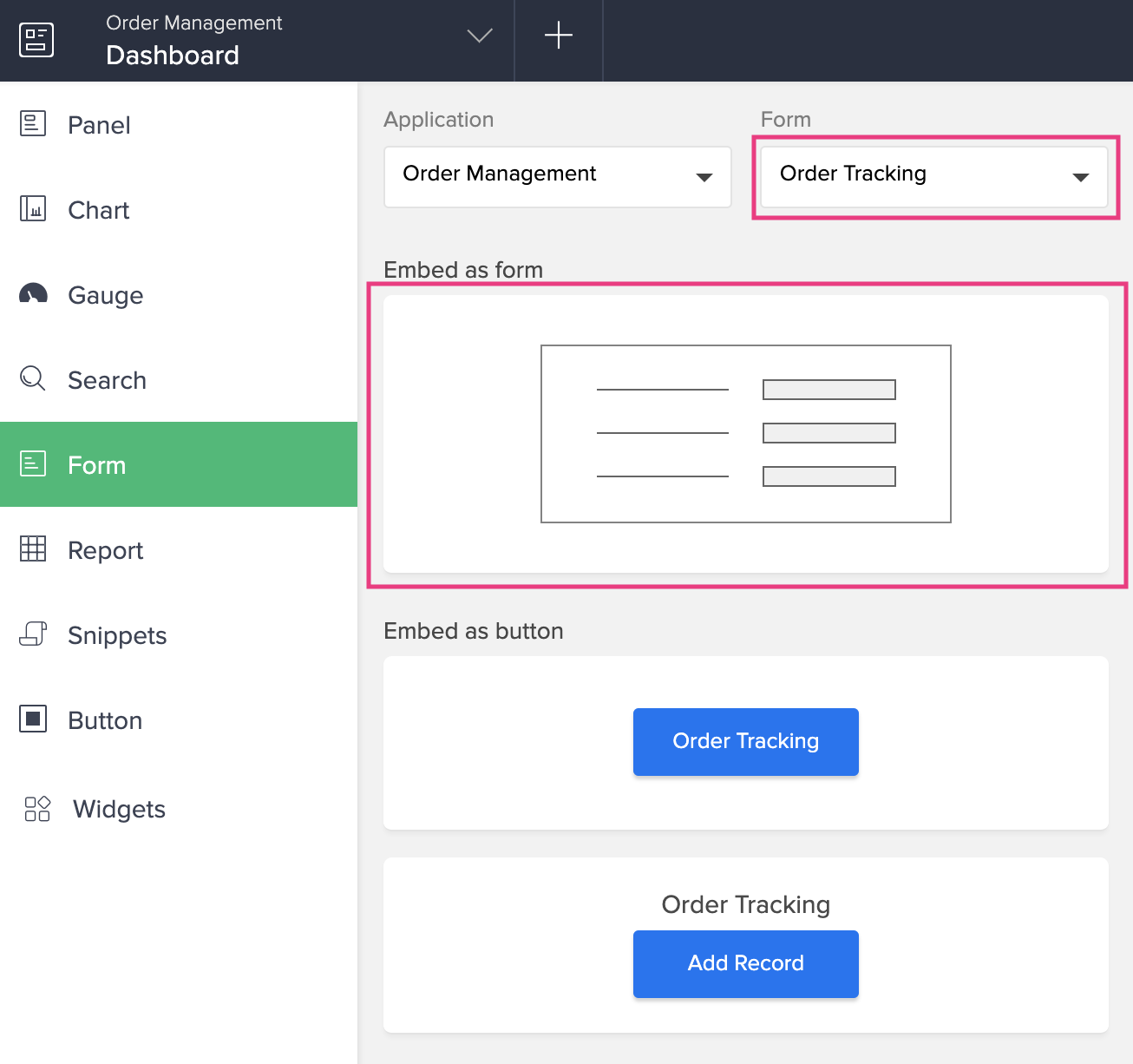Select the Report label in sidebar

pos(105,550)
